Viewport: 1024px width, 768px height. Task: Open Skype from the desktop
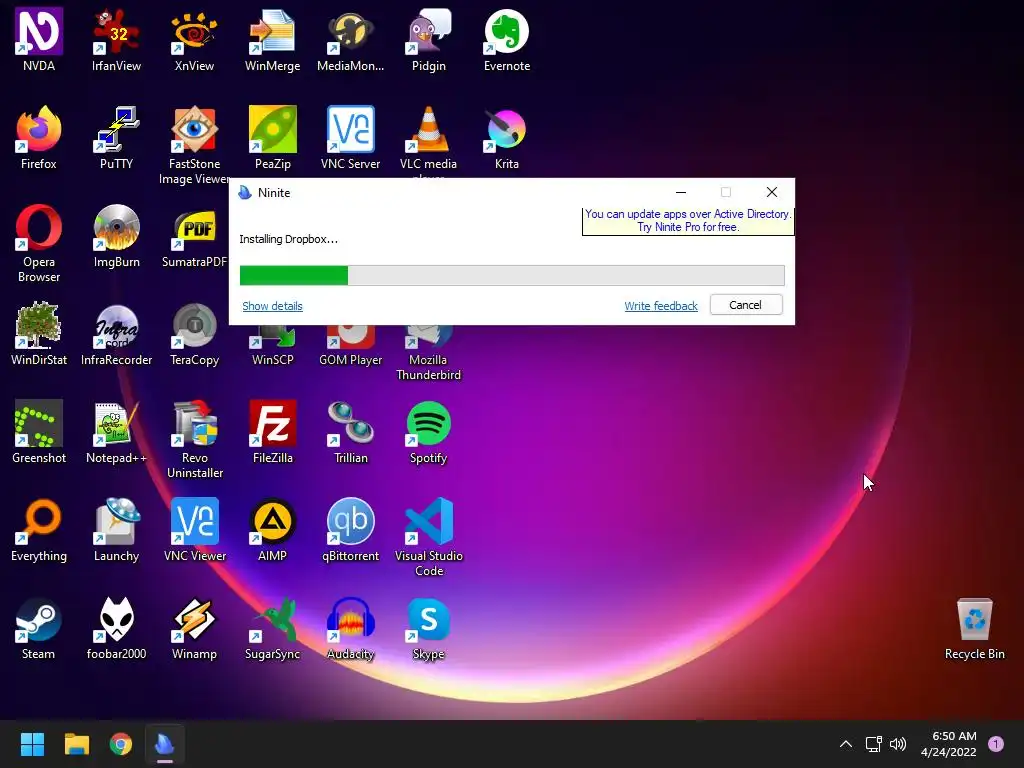(428, 628)
